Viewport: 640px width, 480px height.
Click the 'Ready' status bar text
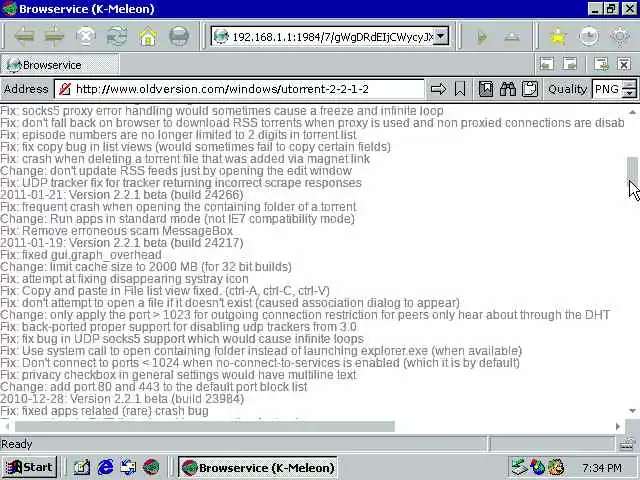[16, 444]
